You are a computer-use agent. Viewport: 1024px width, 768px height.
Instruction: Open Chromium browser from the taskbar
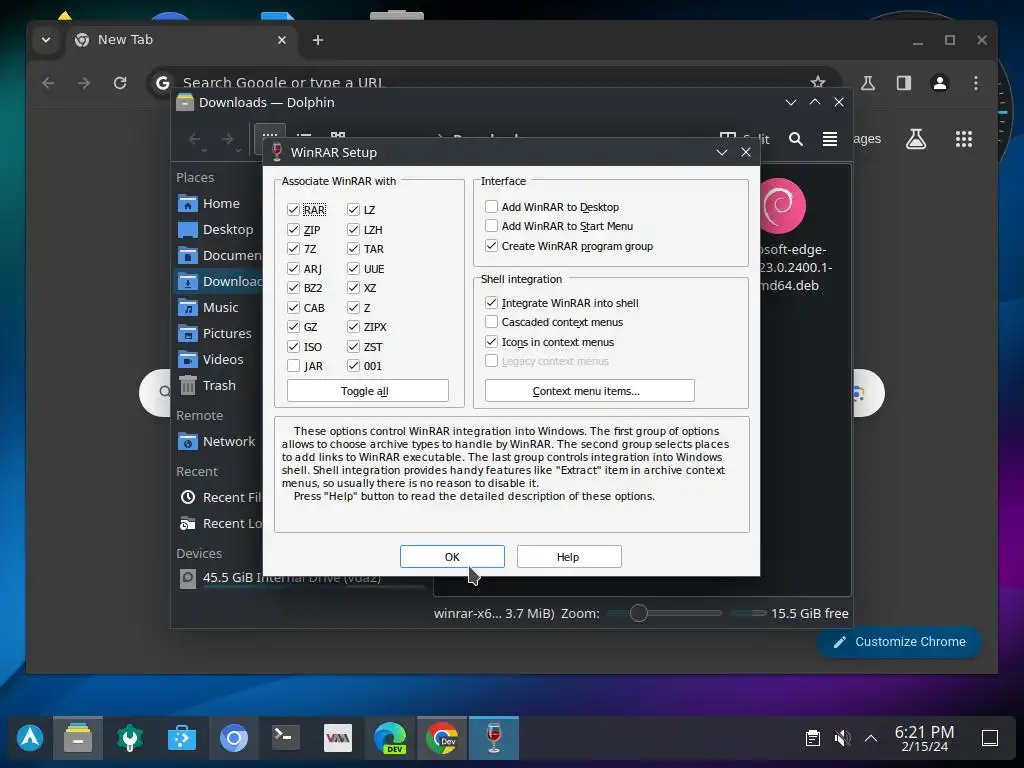click(234, 738)
